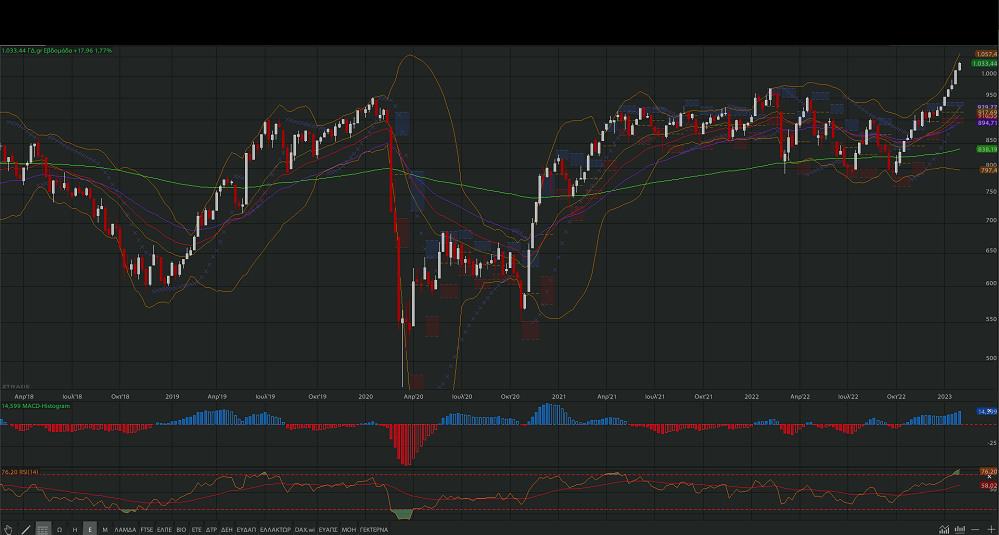Click the 1.057,4 upper band label
This screenshot has width=999, height=535.
[987, 55]
